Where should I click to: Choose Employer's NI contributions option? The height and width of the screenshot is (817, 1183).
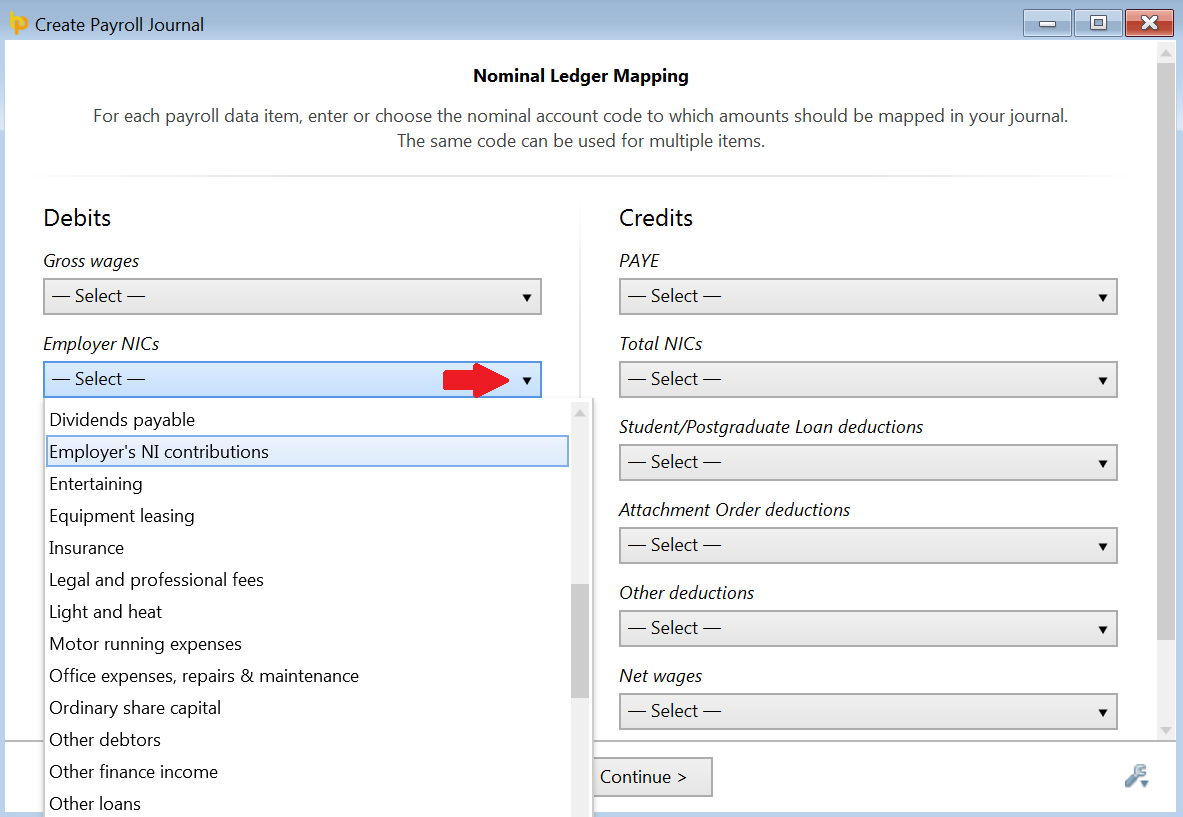(307, 451)
